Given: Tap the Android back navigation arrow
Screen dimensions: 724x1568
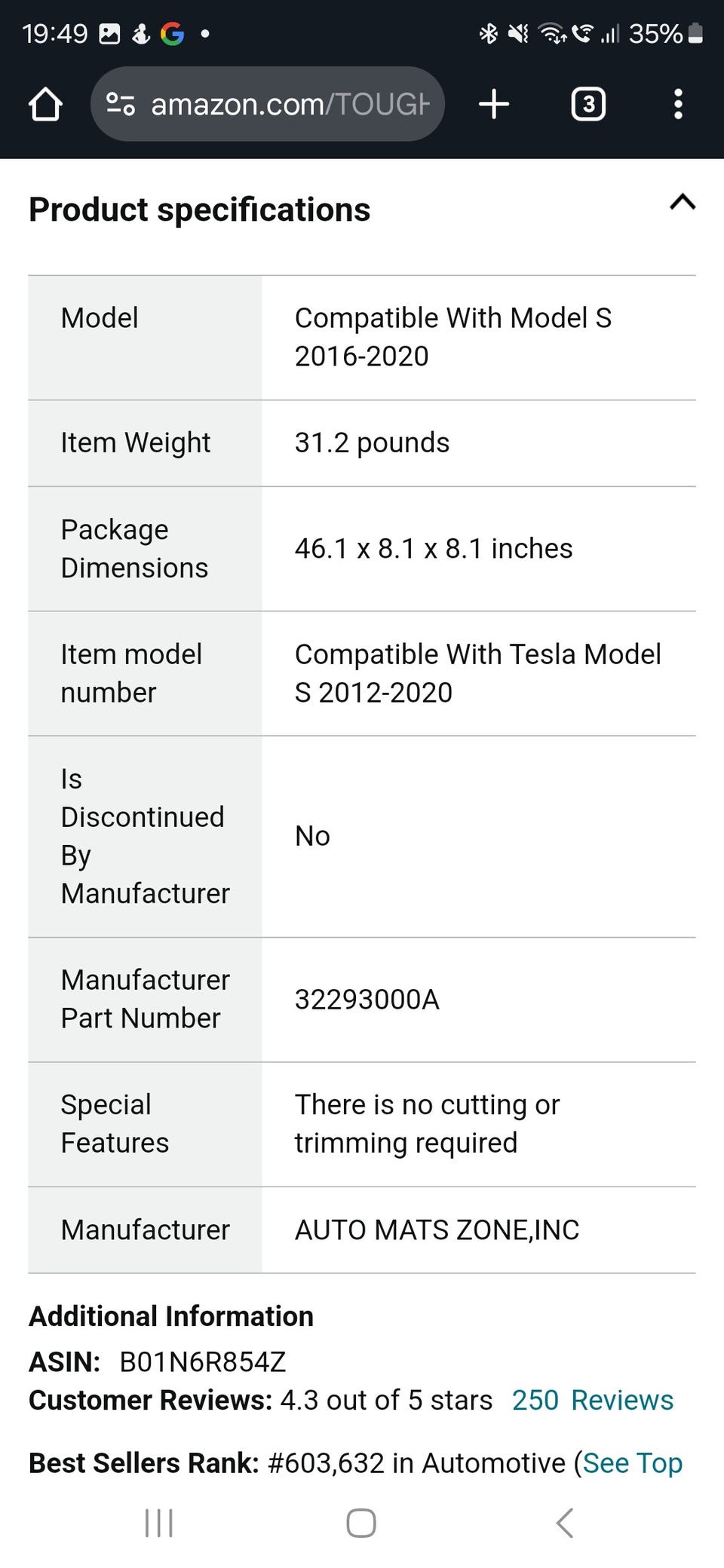Looking at the screenshot, I should coord(565,1523).
